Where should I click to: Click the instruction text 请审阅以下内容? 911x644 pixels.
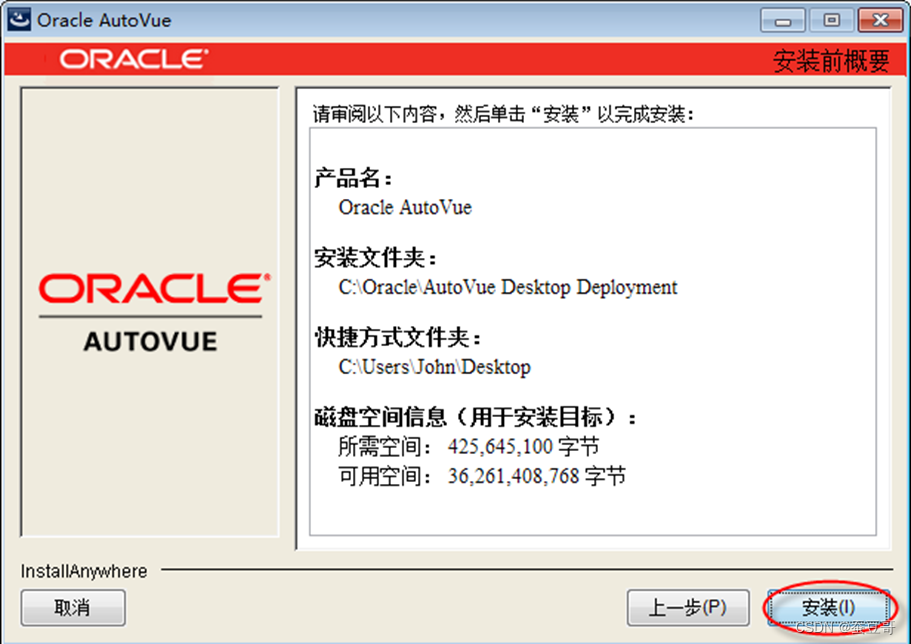[375, 114]
